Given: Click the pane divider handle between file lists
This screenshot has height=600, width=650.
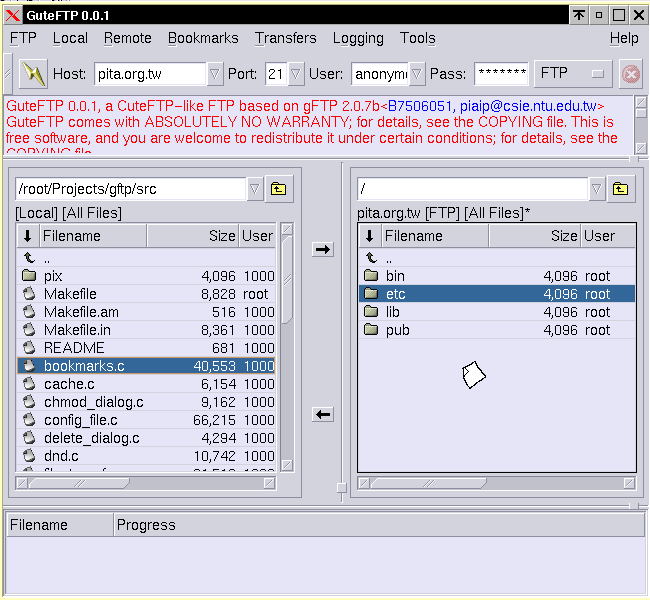Looking at the screenshot, I should click(x=342, y=488).
